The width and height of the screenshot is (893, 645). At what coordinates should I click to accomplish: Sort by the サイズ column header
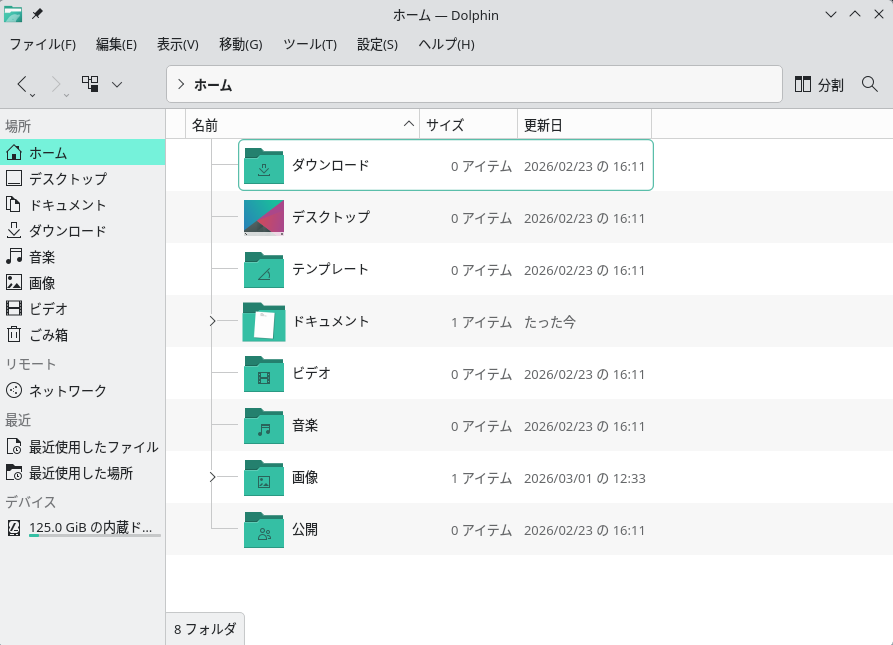click(x=445, y=125)
